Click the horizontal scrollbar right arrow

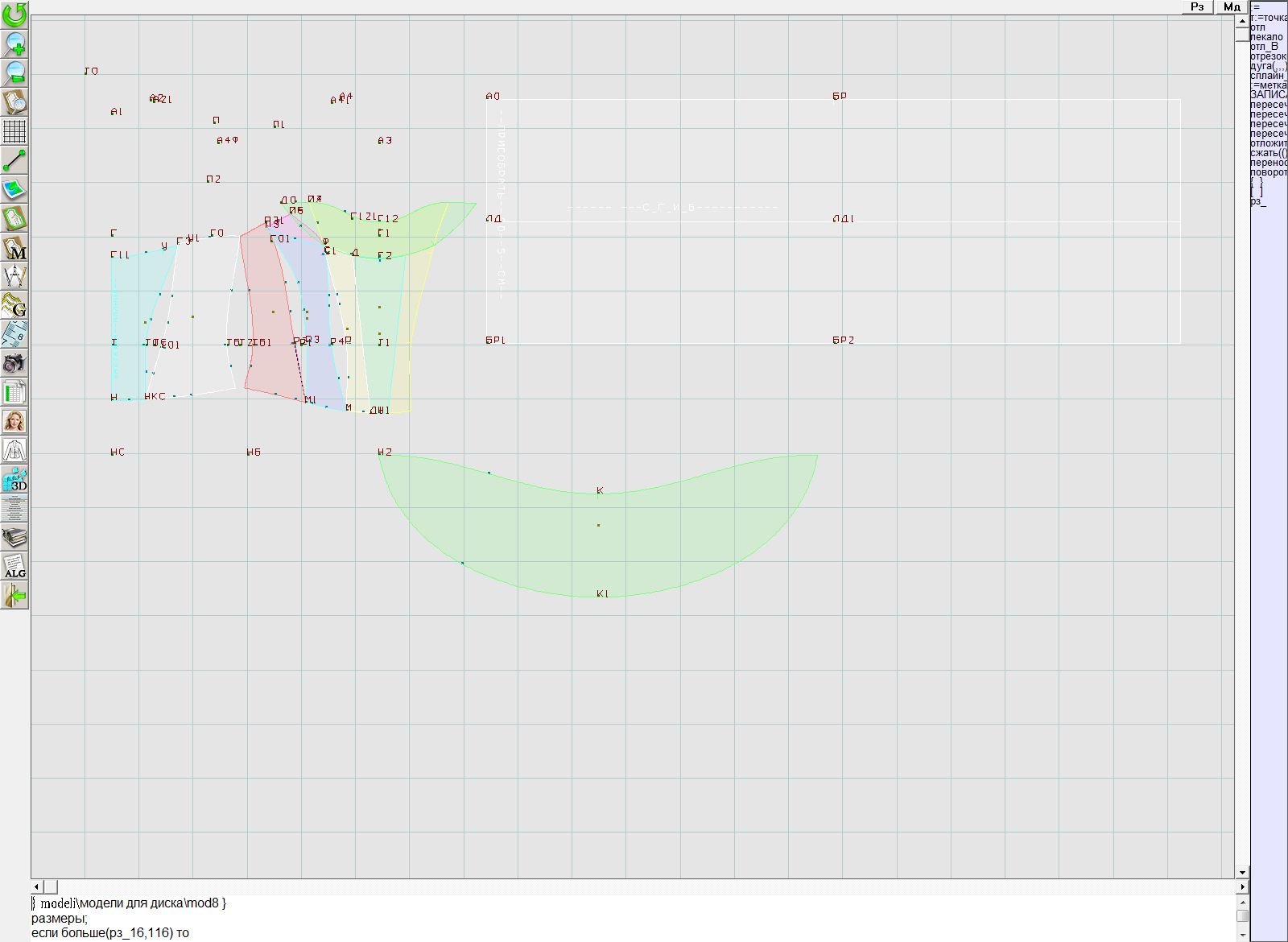pos(1242,886)
